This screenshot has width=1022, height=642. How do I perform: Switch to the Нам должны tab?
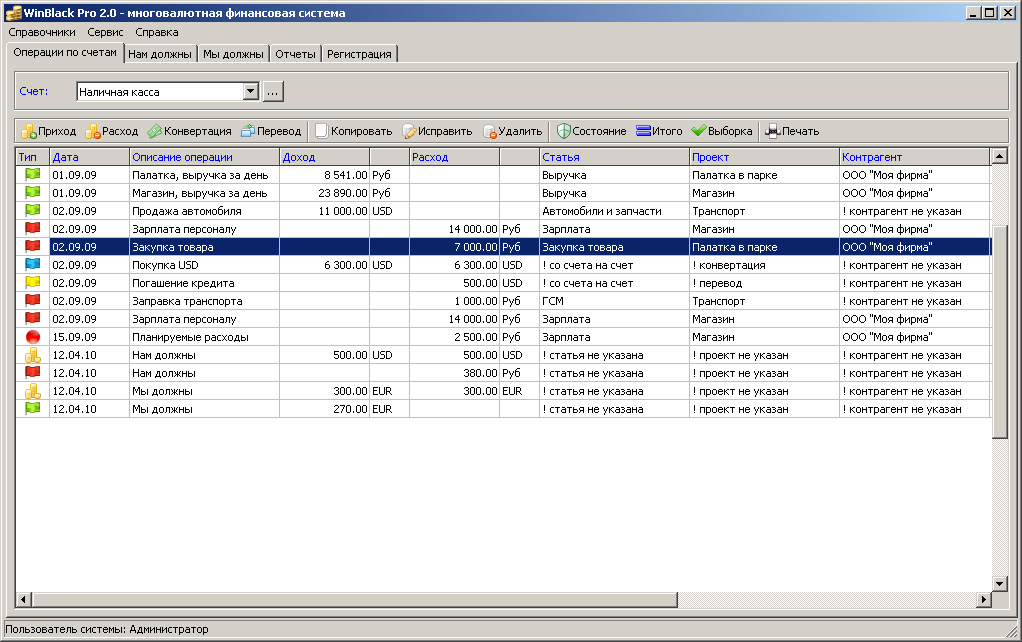coord(160,54)
